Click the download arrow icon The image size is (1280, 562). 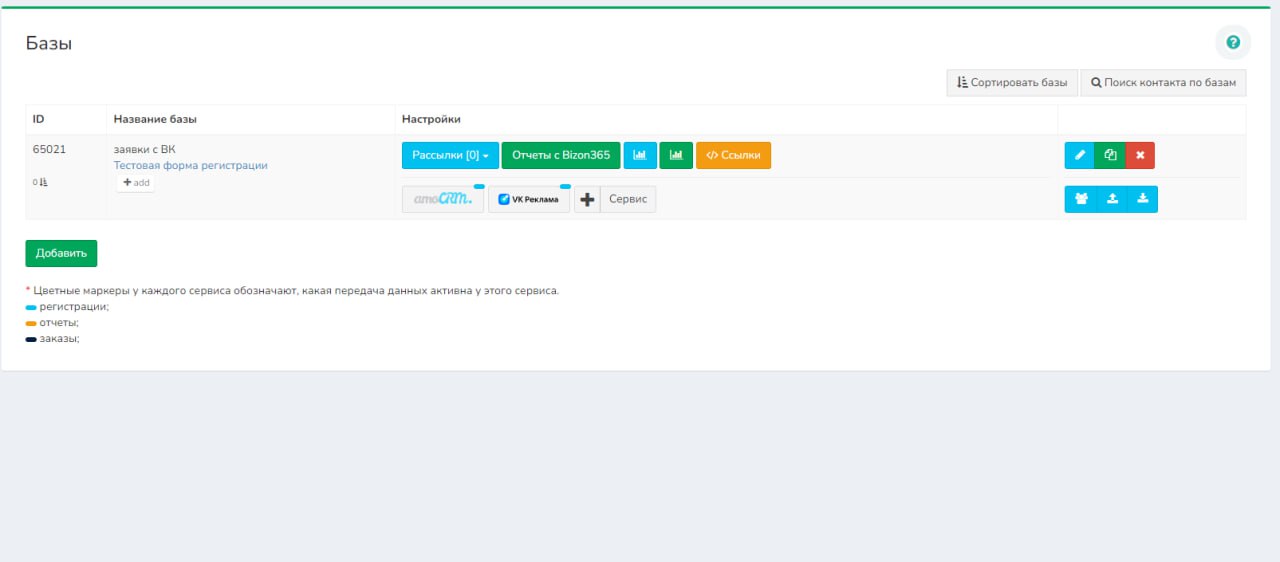[x=1142, y=199]
